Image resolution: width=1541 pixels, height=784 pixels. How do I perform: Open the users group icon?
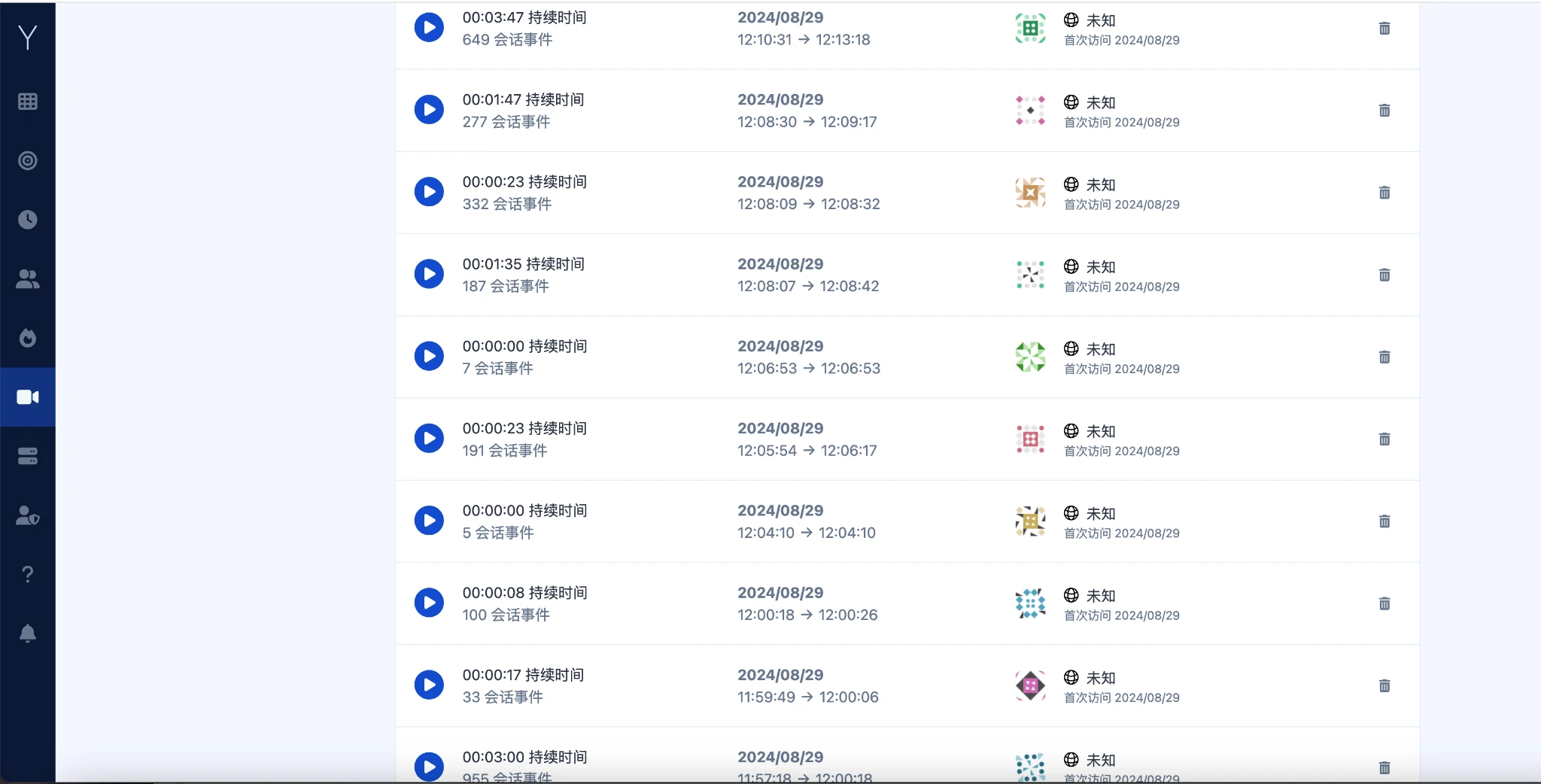point(28,279)
